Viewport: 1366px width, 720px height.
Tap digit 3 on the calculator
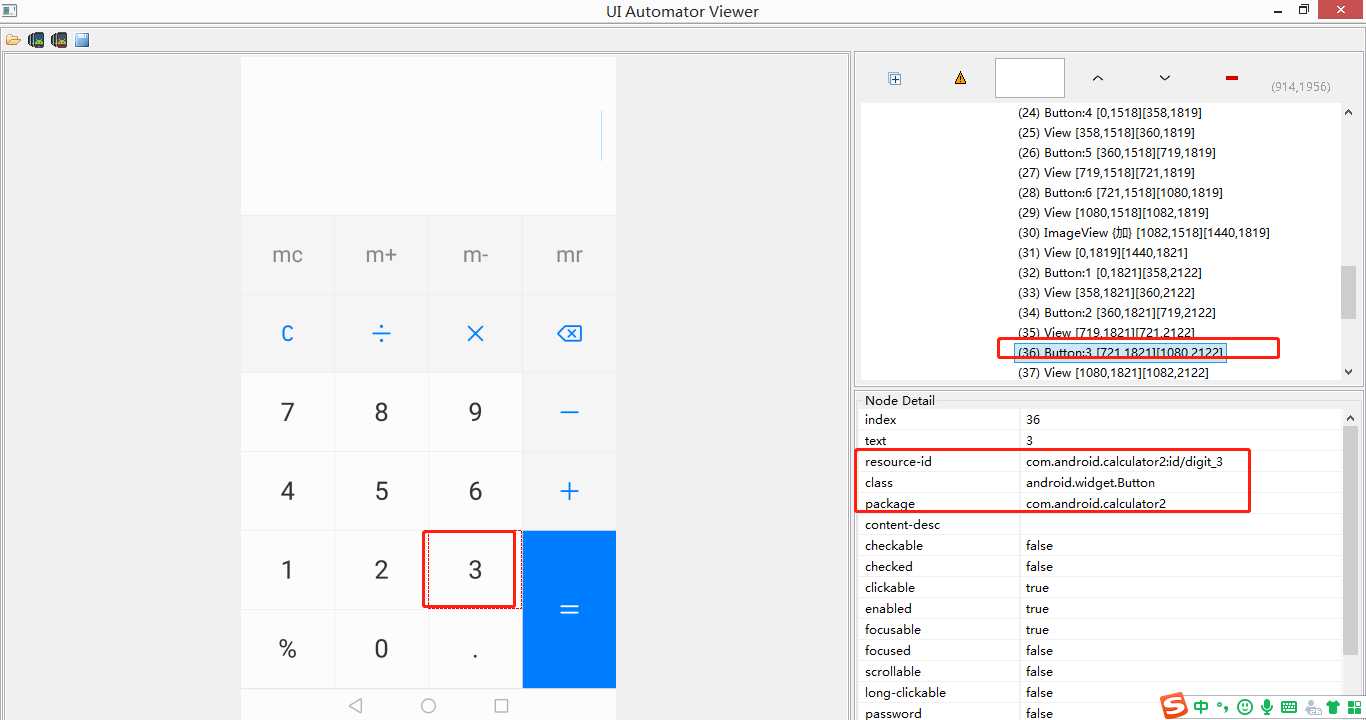click(x=475, y=570)
